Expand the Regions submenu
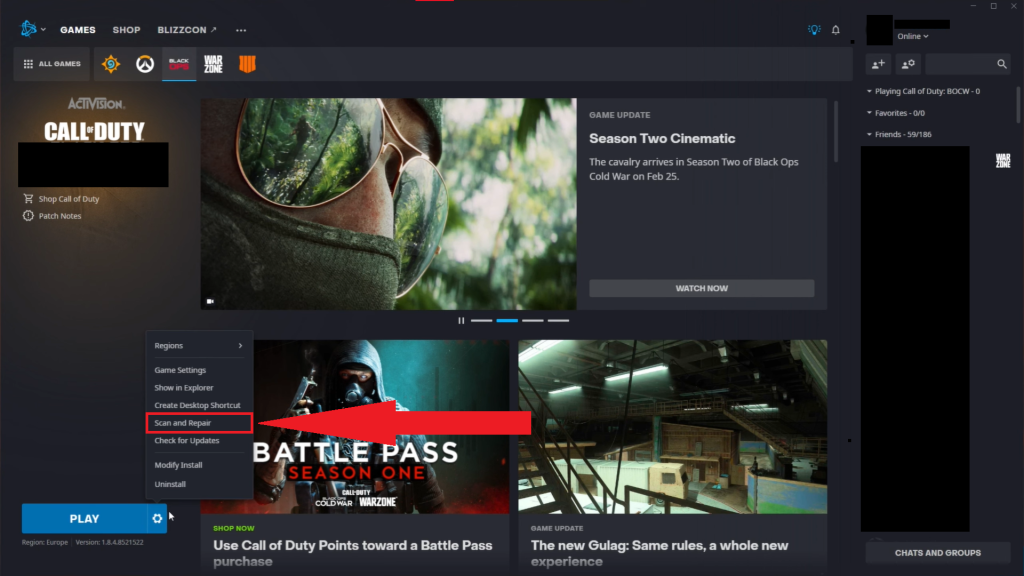The image size is (1024, 576). click(x=199, y=345)
